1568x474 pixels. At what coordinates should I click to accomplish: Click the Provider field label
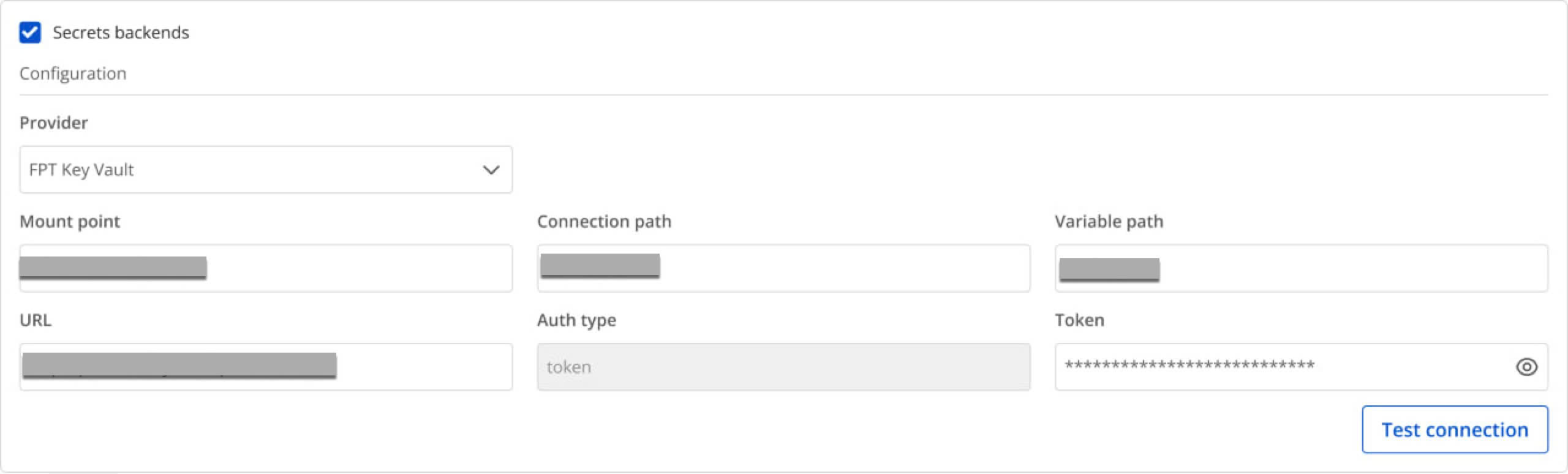54,122
